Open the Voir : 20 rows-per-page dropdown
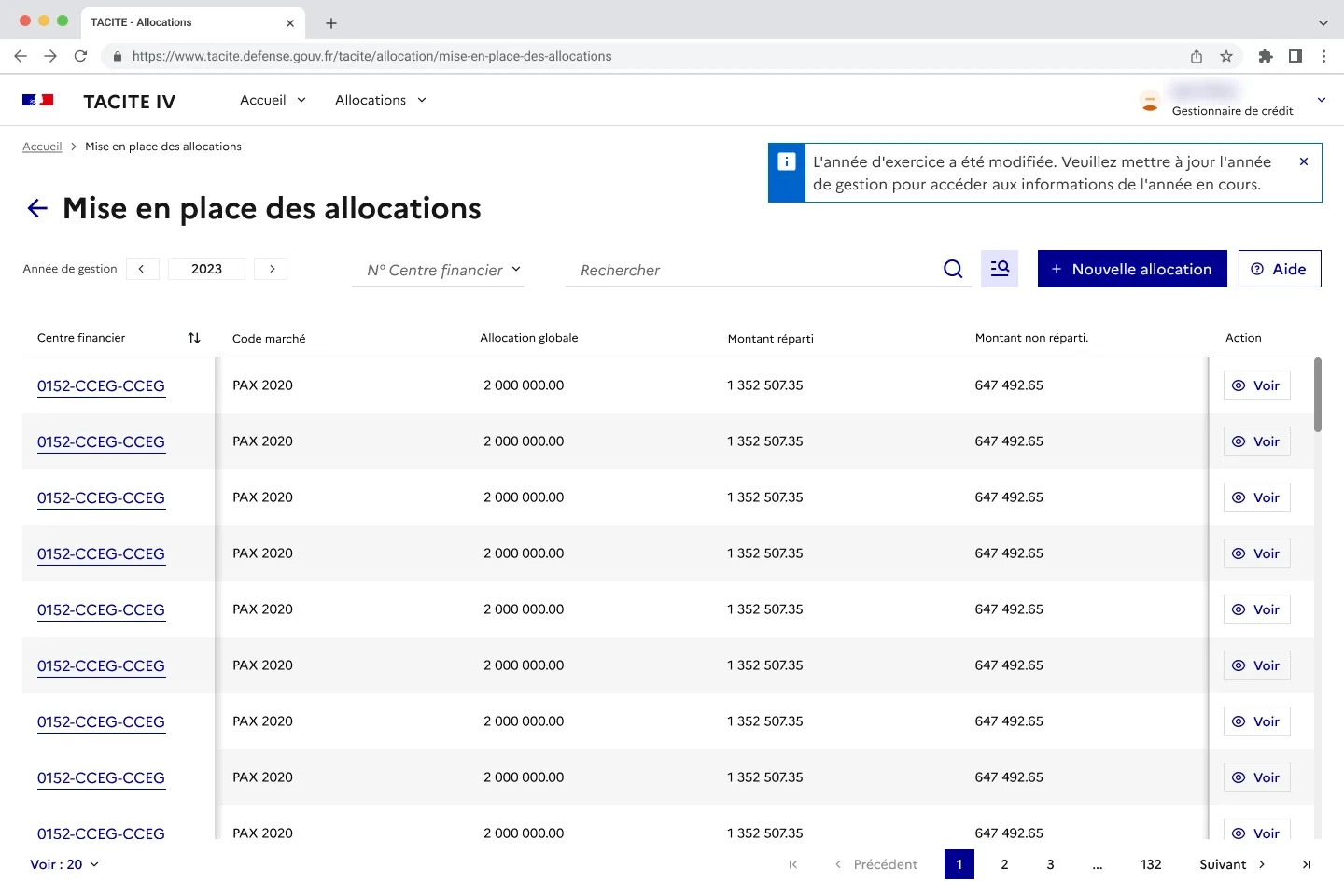Image resolution: width=1344 pixels, height=896 pixels. pyautogui.click(x=64, y=864)
